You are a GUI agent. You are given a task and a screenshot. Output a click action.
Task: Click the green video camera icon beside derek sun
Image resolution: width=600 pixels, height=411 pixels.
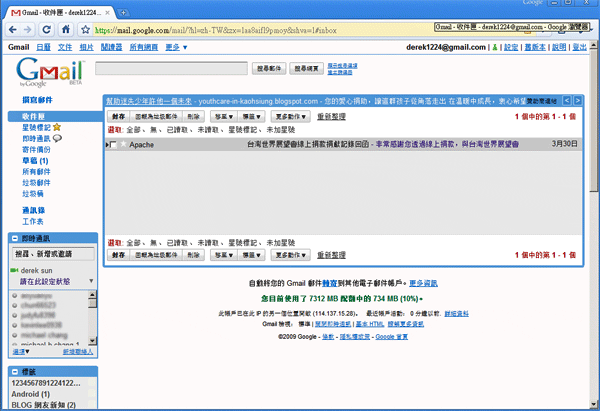pos(15,270)
